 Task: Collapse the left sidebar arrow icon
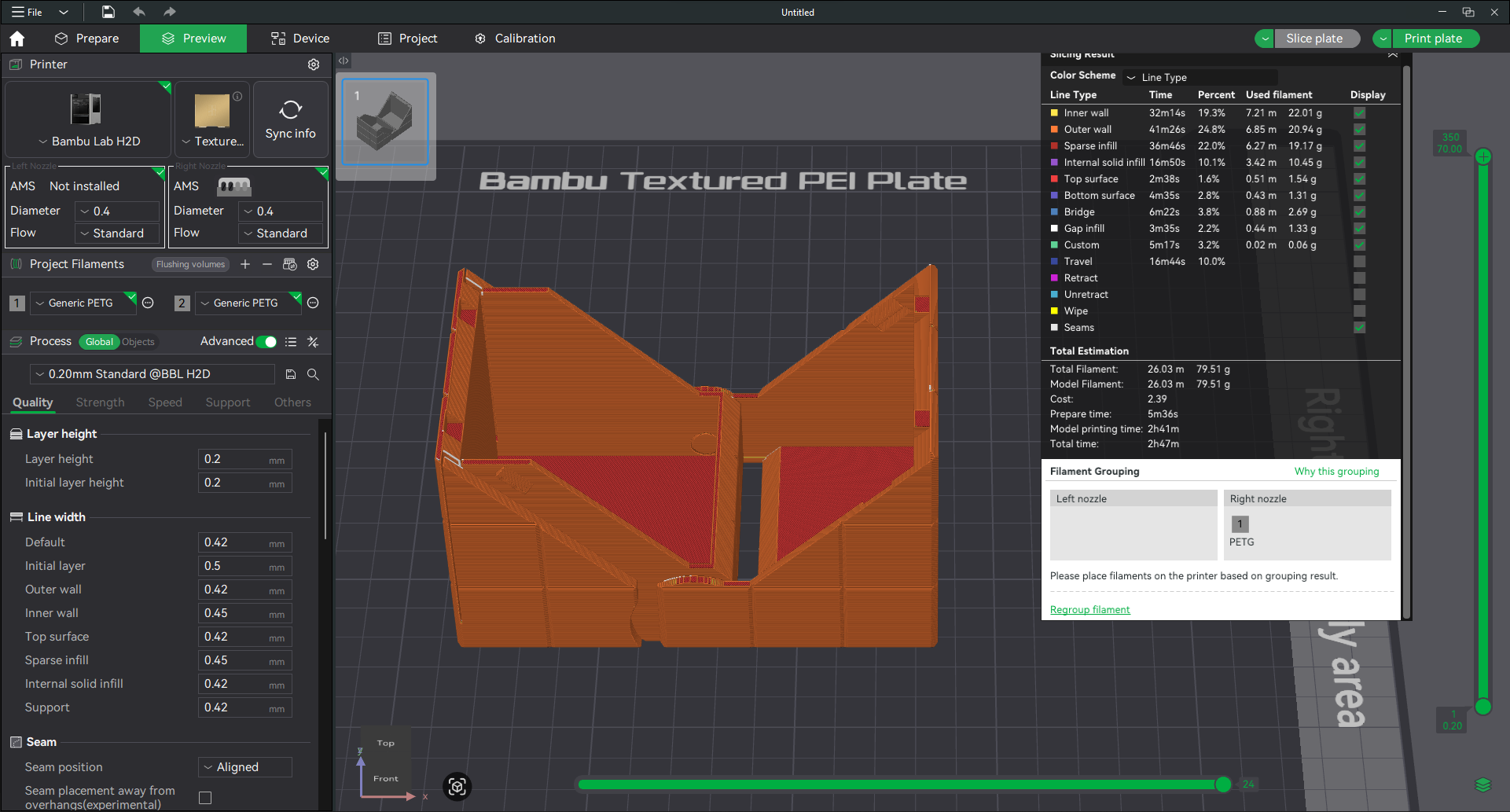pos(344,61)
